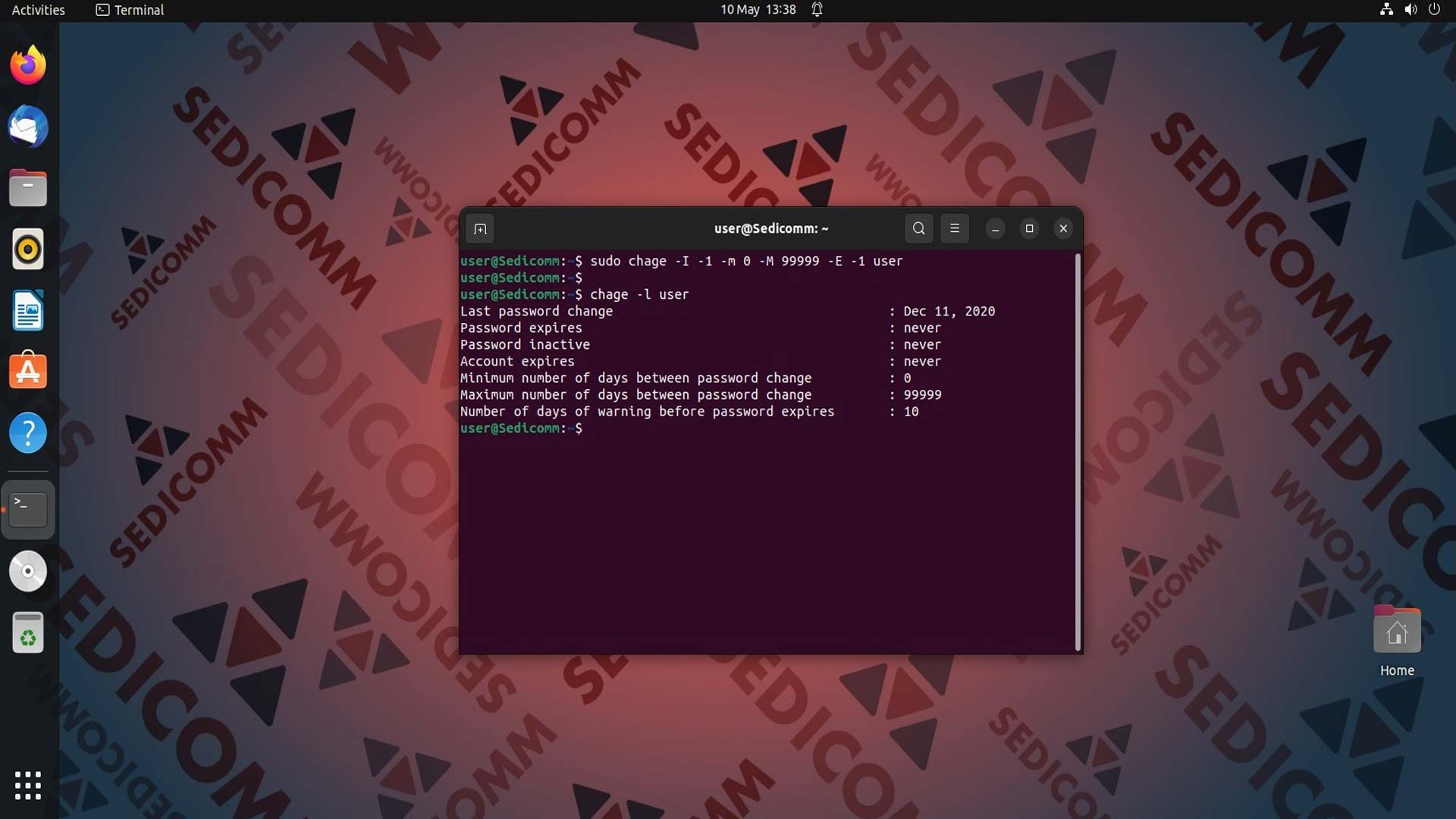
Task: Maximize the terminal window
Action: coord(1029,228)
